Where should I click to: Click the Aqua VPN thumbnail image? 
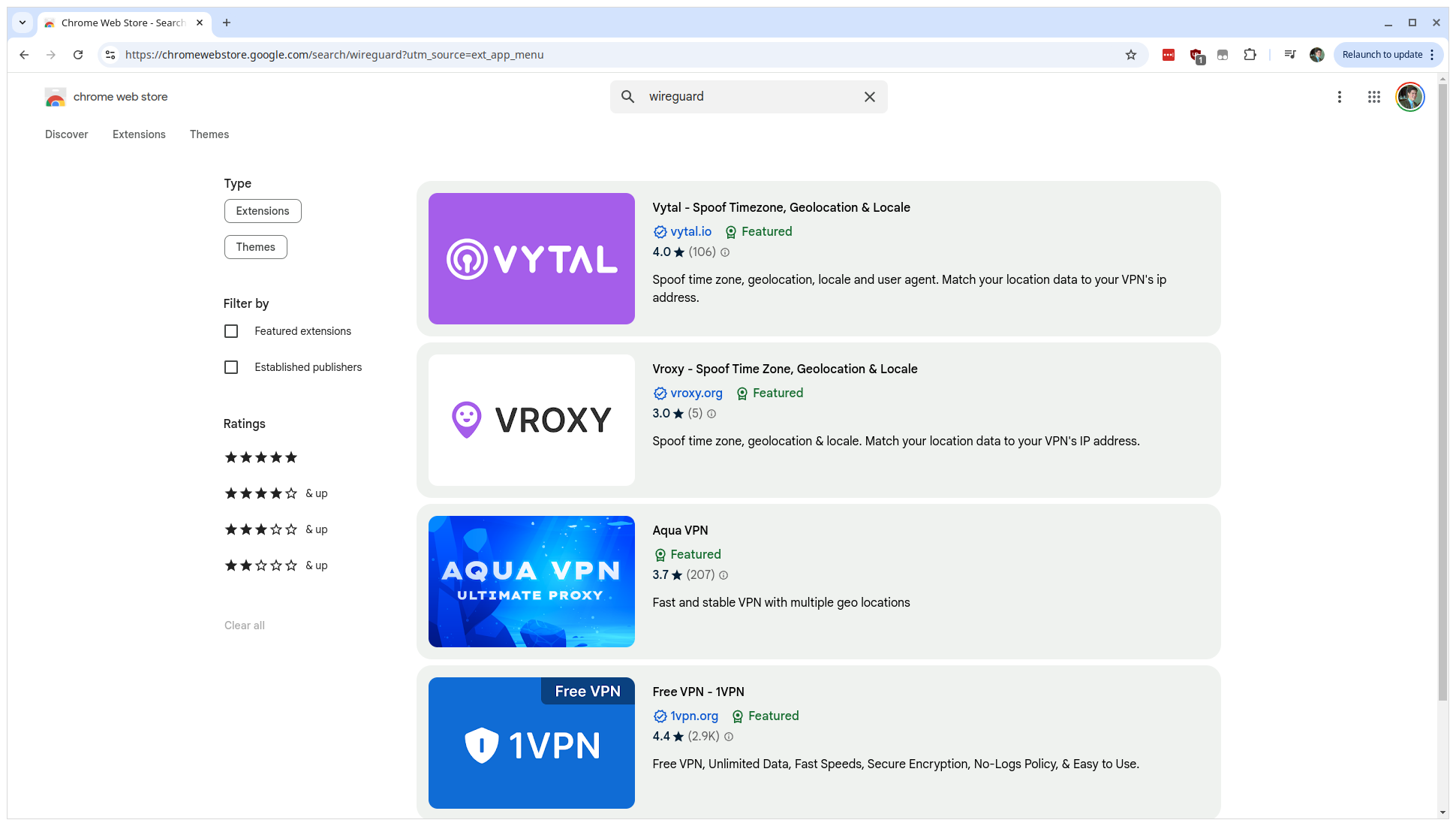(x=531, y=581)
